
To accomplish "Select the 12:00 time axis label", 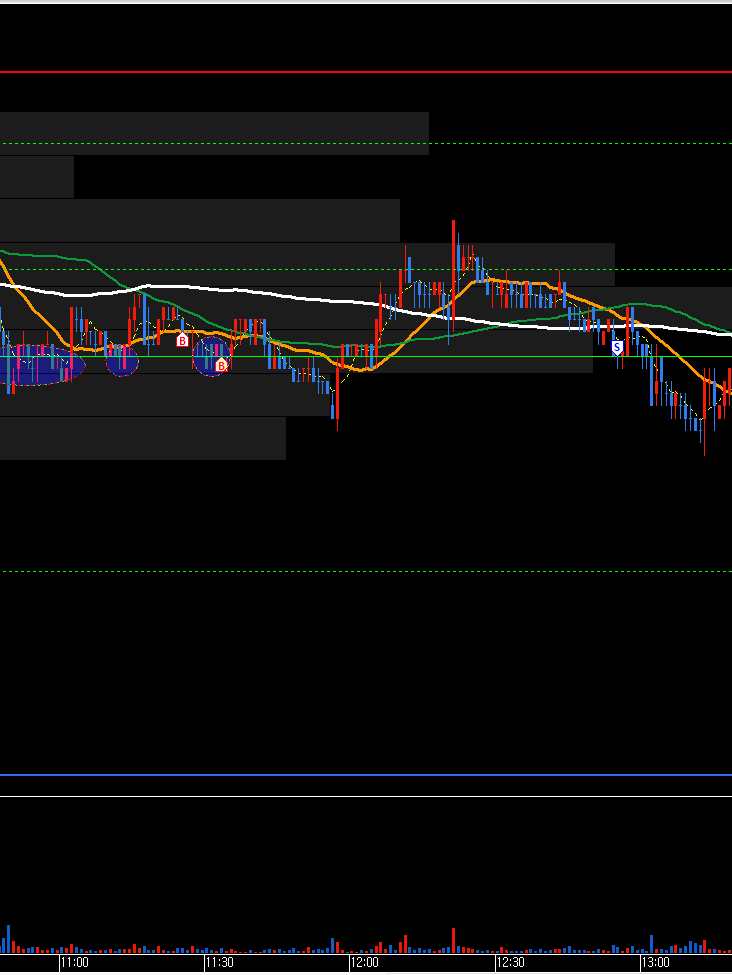I will tap(364, 962).
